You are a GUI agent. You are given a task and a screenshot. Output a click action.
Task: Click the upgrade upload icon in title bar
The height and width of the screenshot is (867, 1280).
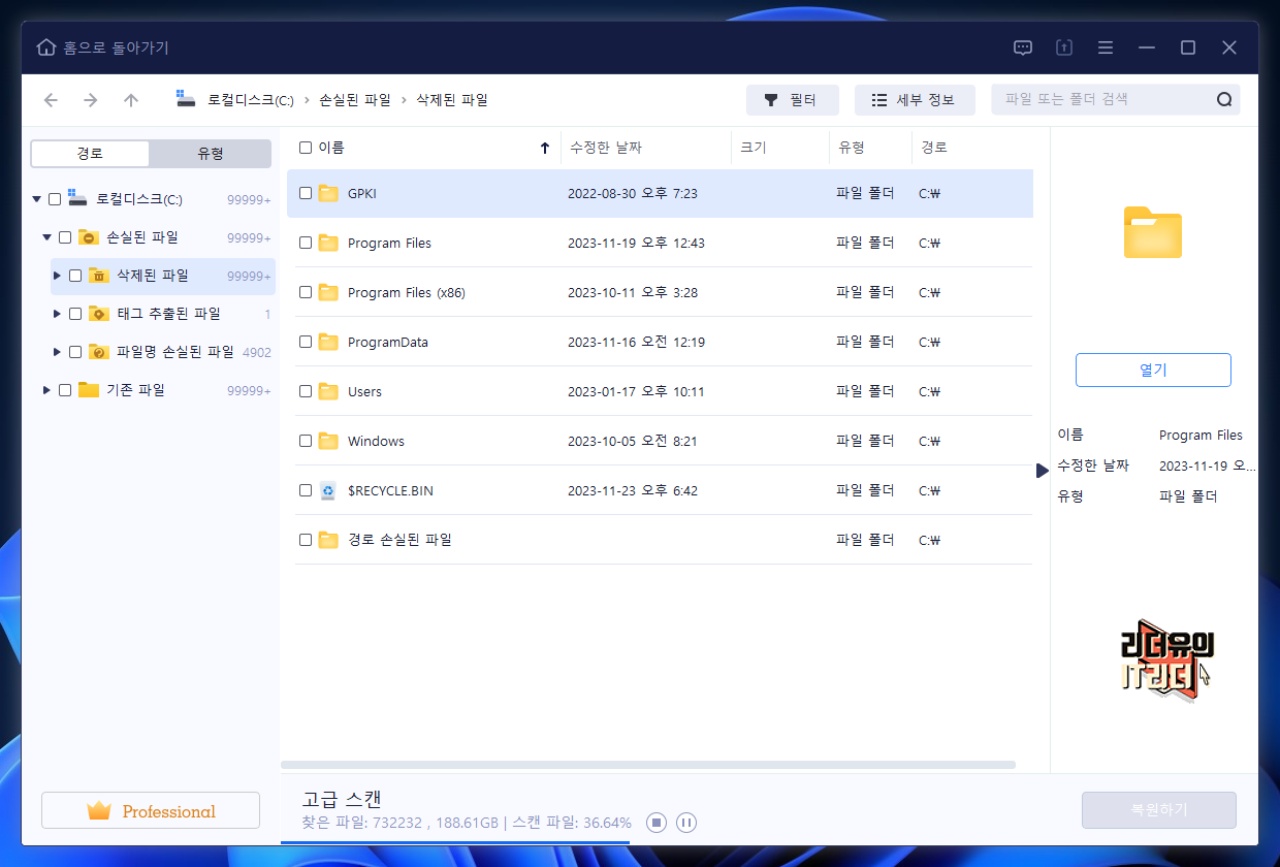pos(1064,48)
